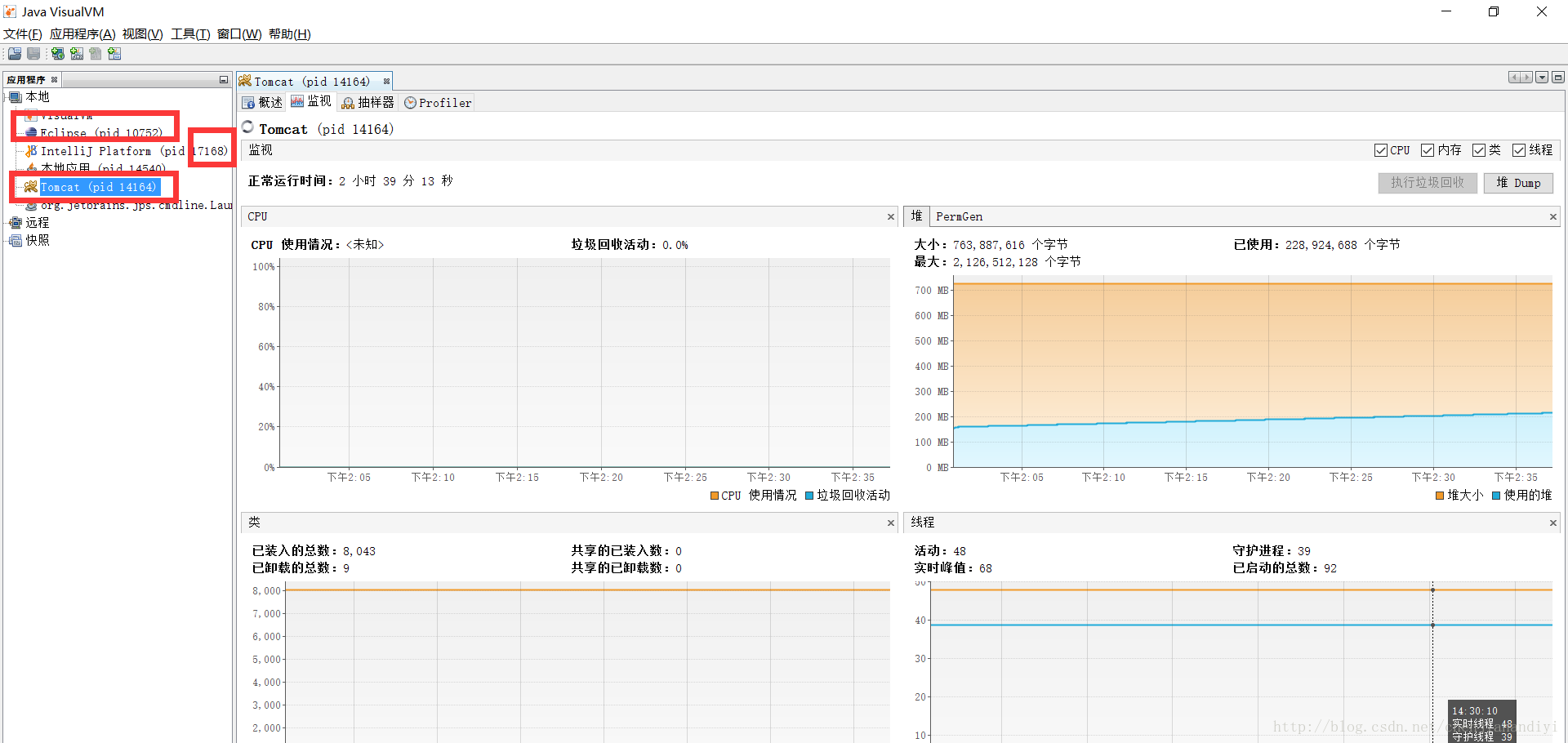This screenshot has height=743, width=1568.
Task: Click the 使用的堆 blue legend swatch
Action: pos(1496,496)
